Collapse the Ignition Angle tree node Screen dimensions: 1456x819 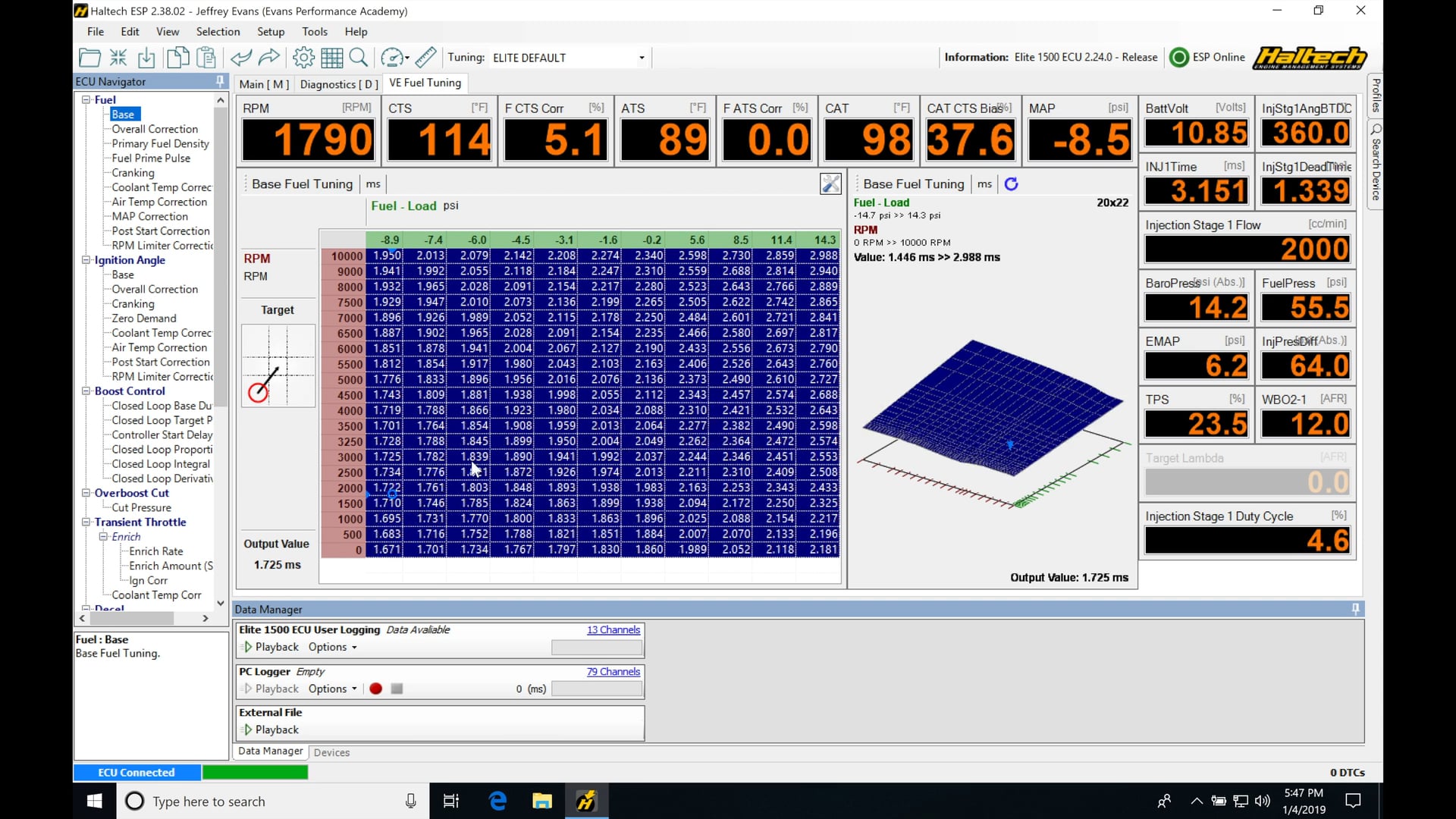click(x=86, y=260)
